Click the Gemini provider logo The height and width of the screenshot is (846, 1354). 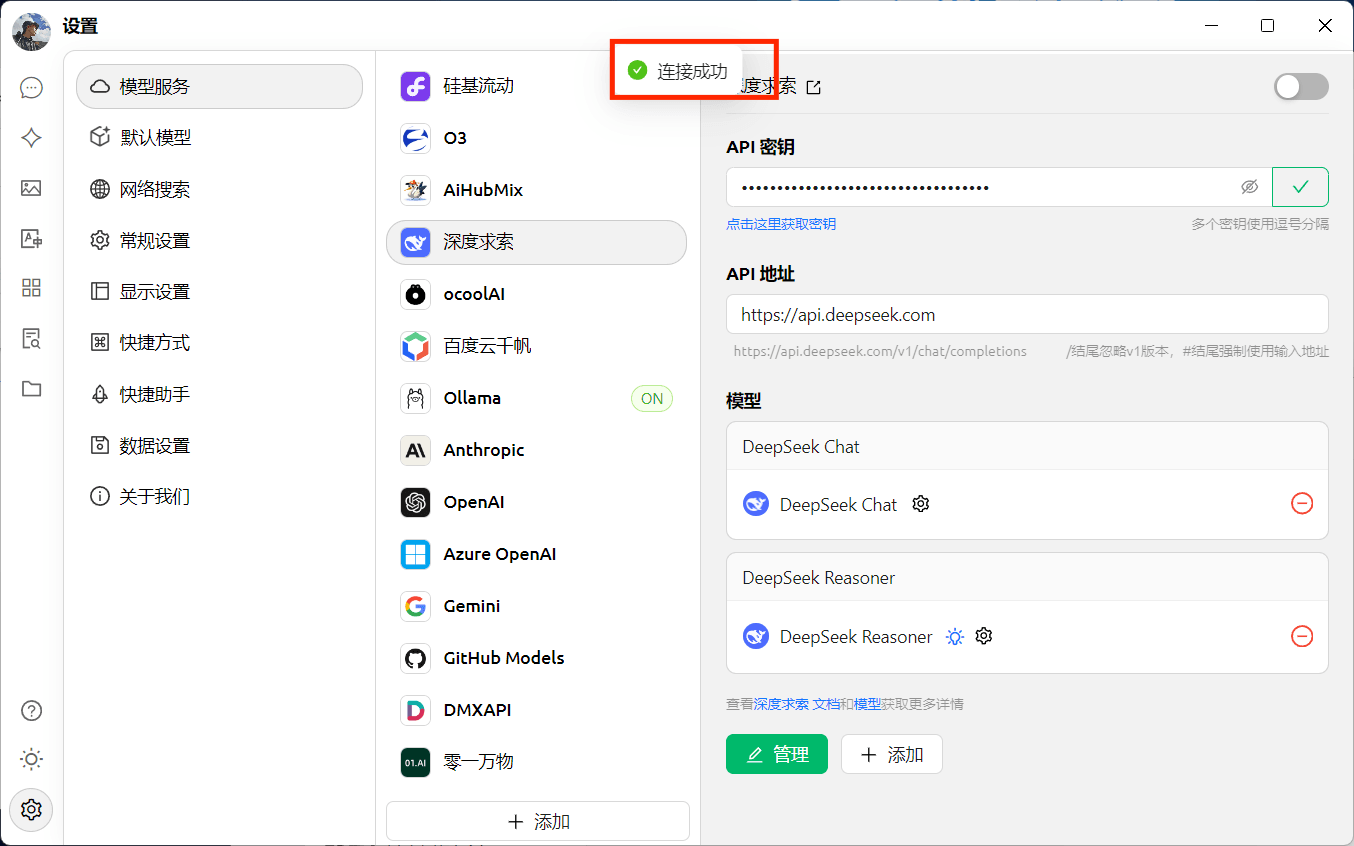[x=415, y=606]
